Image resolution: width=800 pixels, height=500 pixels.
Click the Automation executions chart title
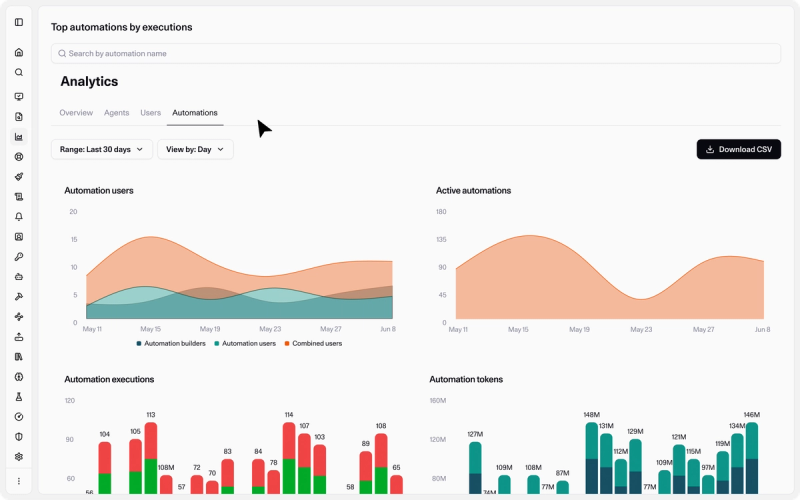point(109,379)
